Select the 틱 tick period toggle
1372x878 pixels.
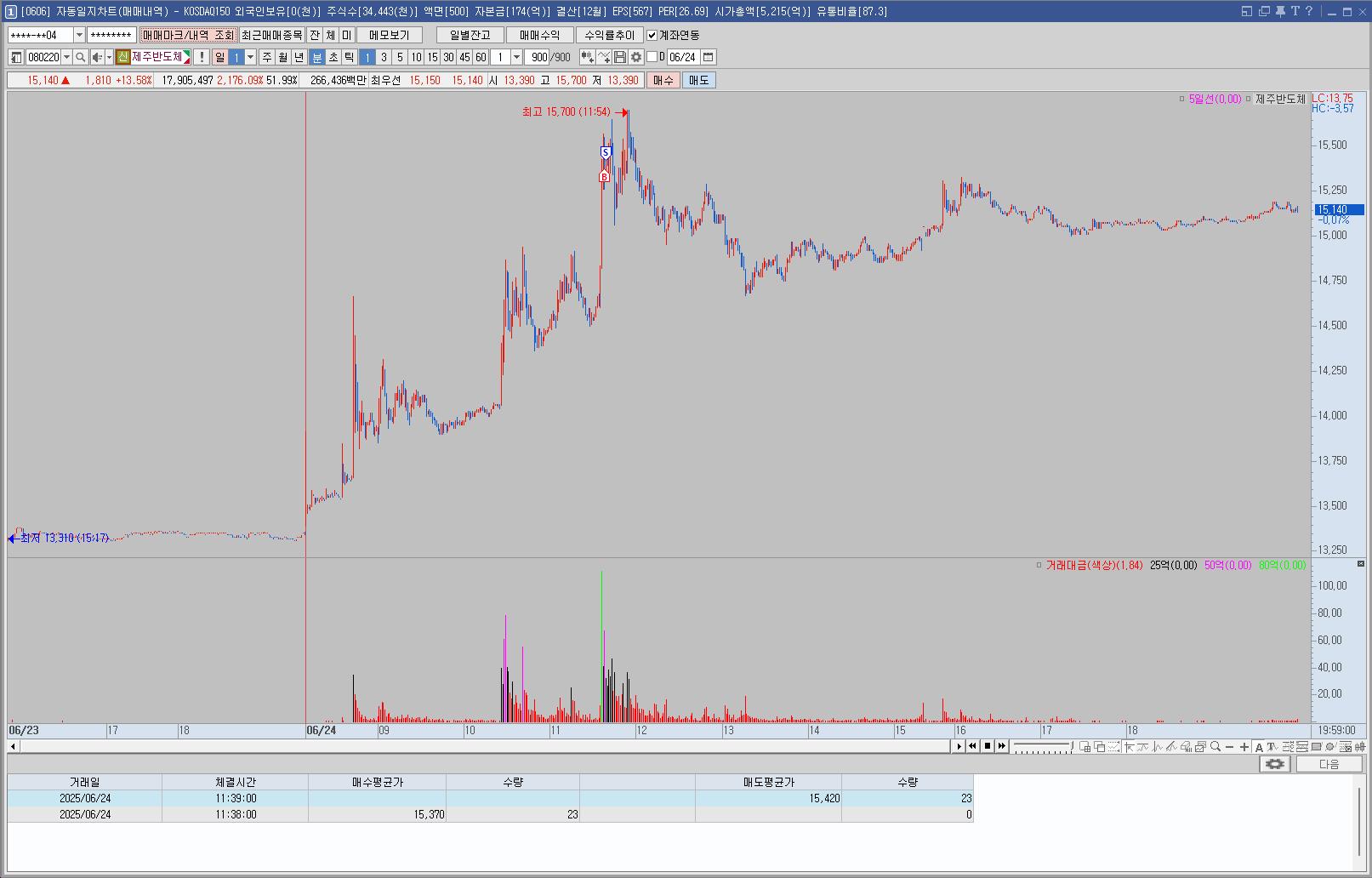(x=350, y=57)
